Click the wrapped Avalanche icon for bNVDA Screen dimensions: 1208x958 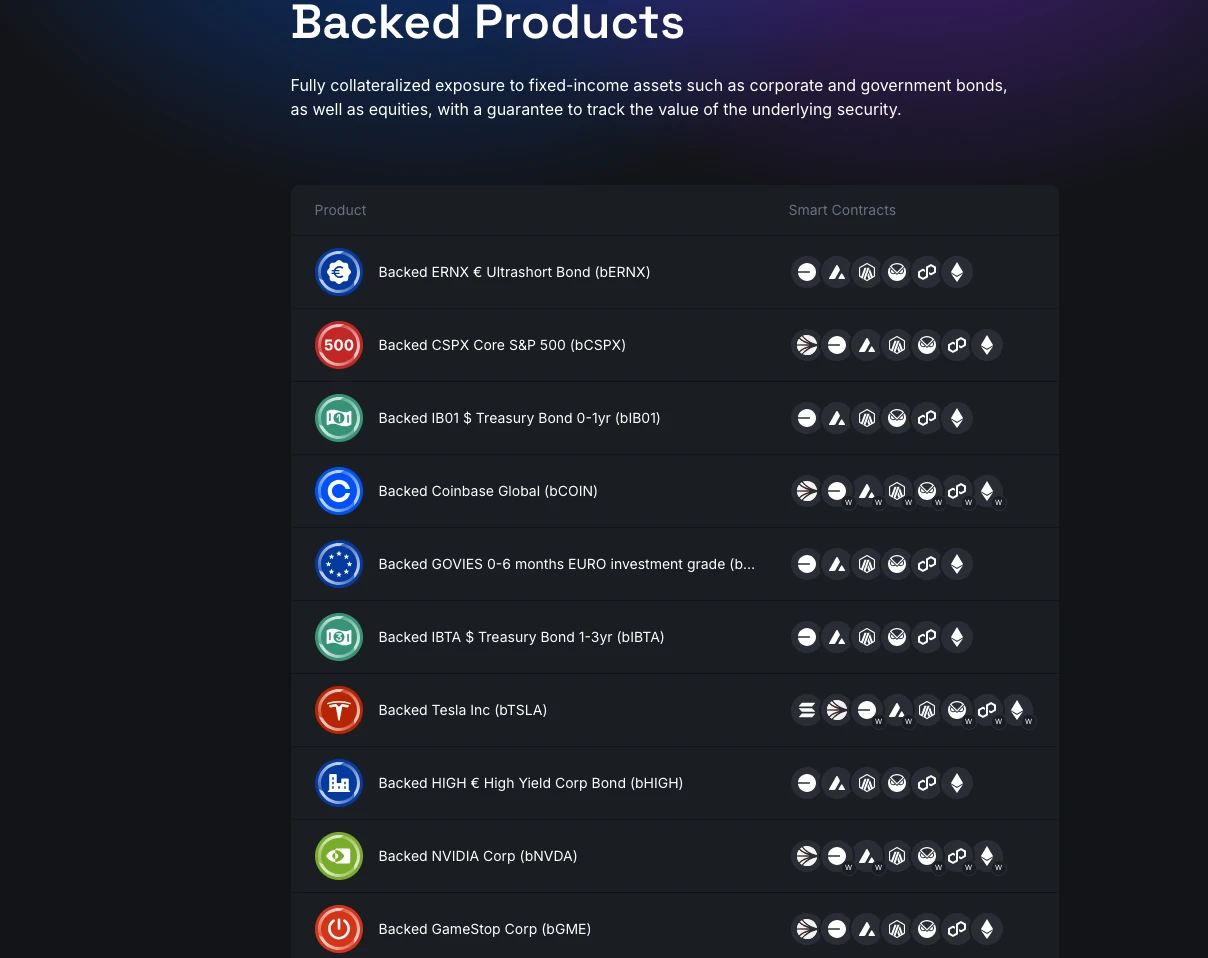tap(867, 856)
